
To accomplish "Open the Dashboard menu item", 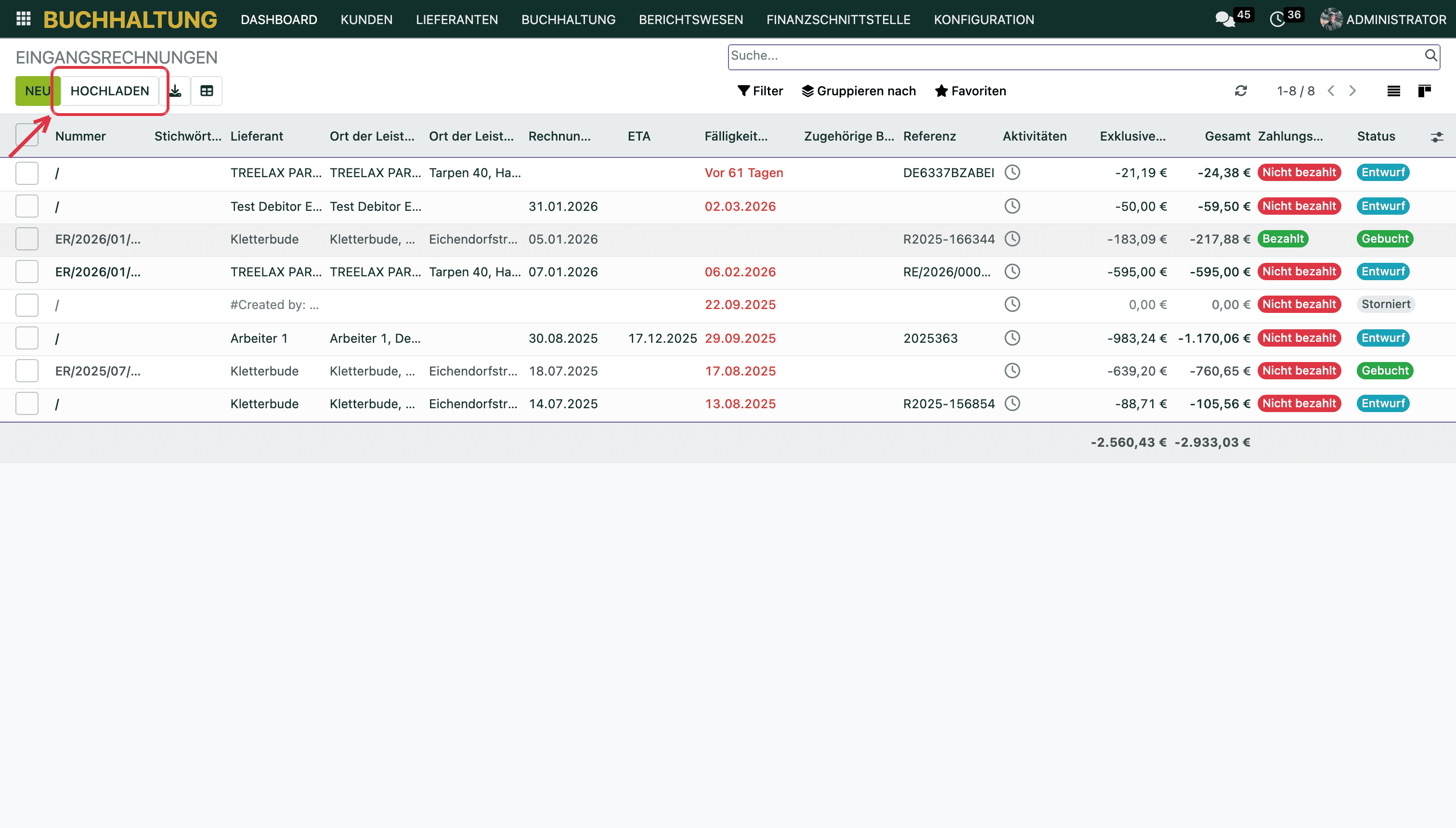I will pyautogui.click(x=279, y=19).
